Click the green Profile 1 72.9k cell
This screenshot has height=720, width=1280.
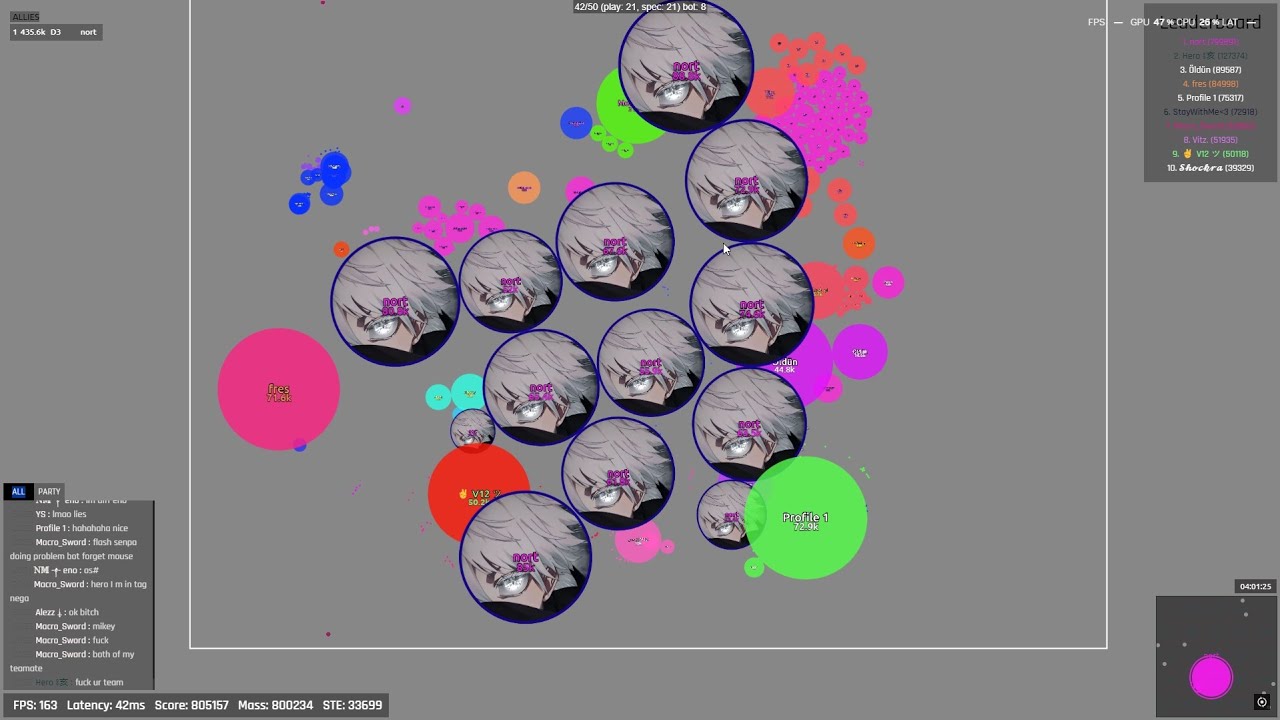806,518
